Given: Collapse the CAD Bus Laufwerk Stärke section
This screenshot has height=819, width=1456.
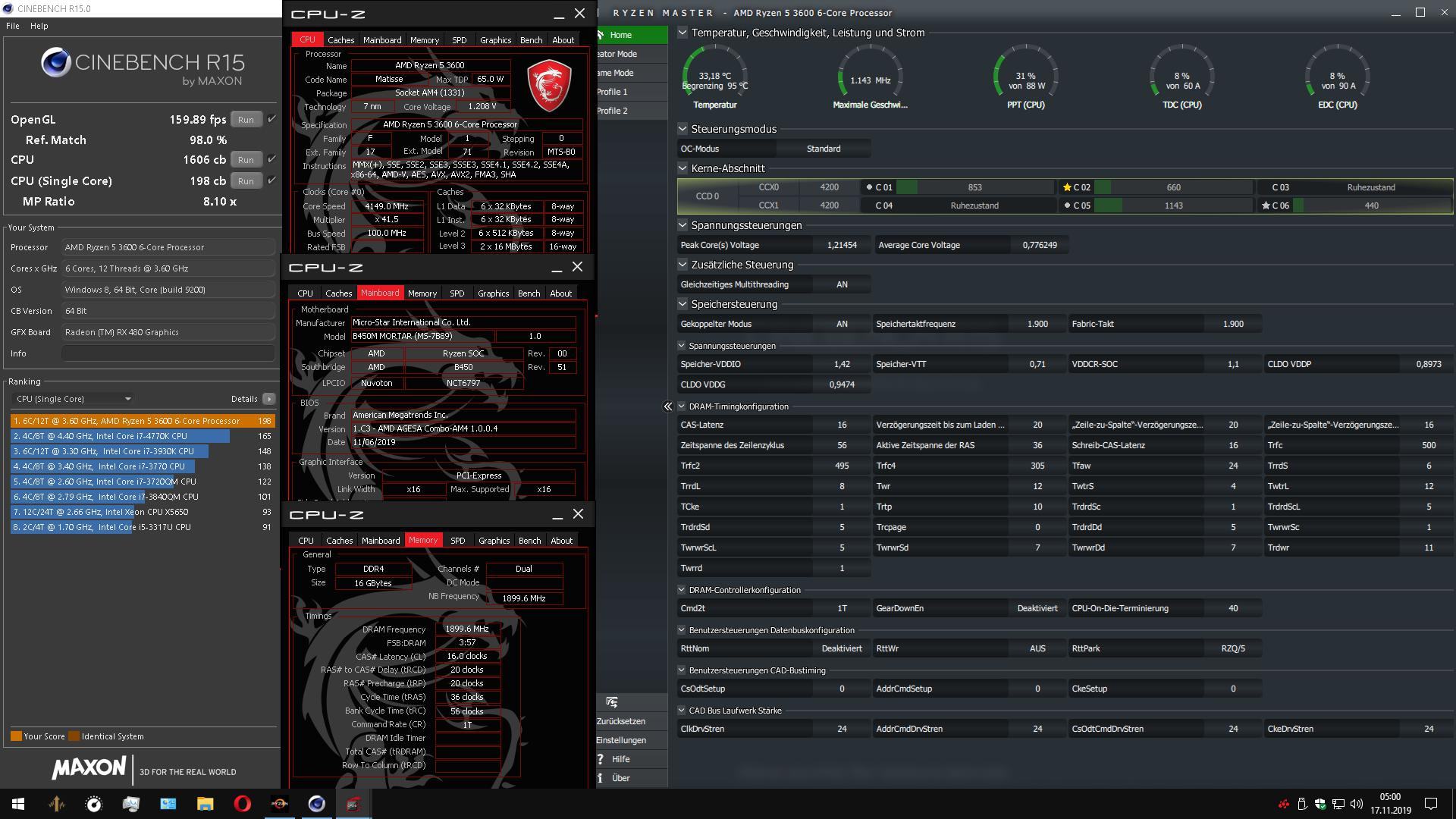Looking at the screenshot, I should pyautogui.click(x=682, y=711).
